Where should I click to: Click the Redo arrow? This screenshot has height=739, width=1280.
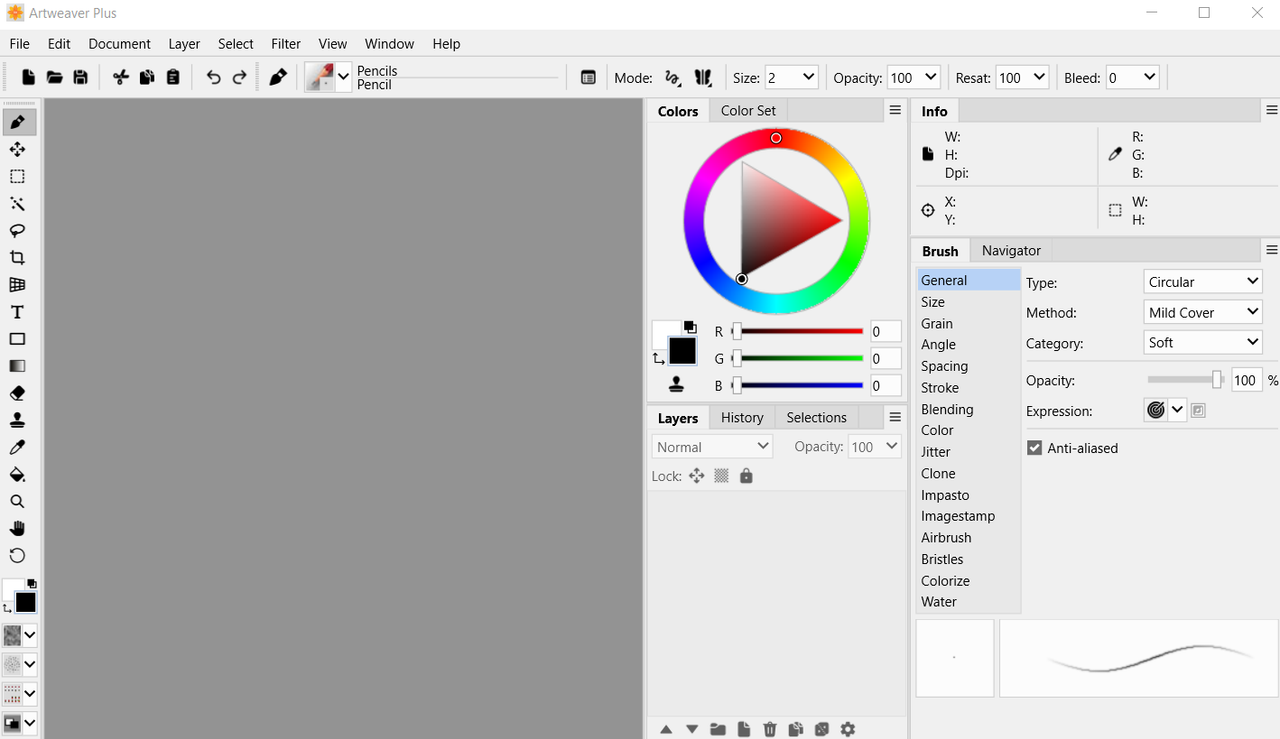tap(239, 77)
